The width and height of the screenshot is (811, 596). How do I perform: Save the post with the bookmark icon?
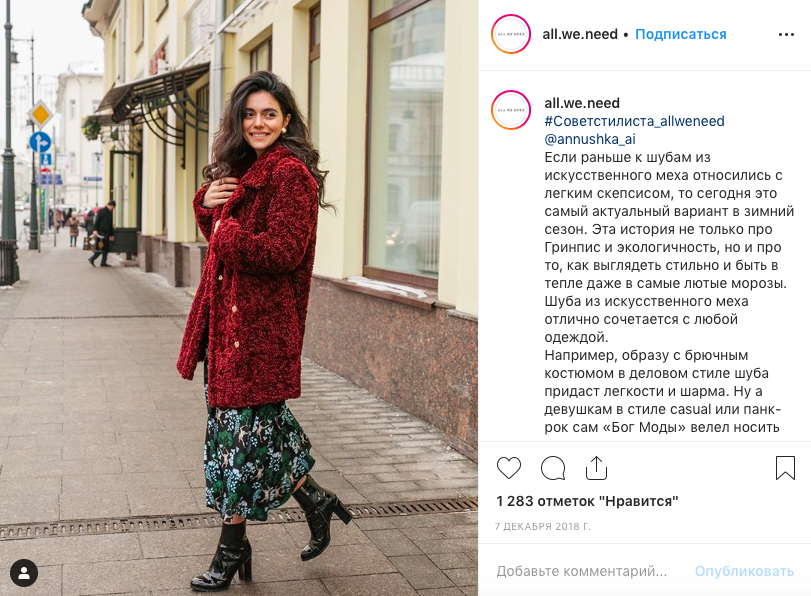click(785, 468)
